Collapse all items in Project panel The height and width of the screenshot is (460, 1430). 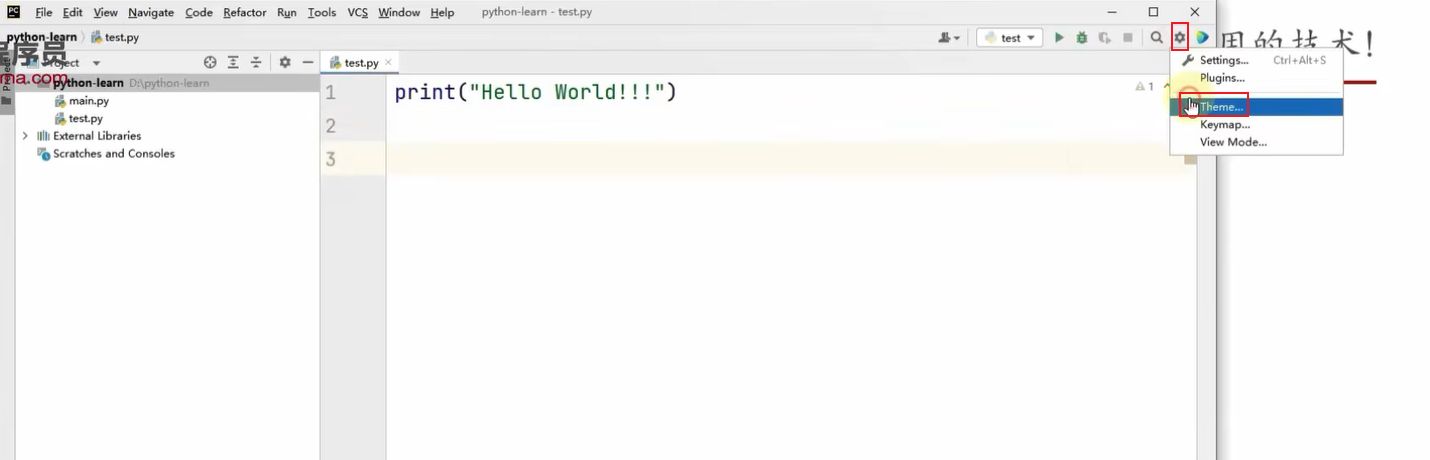coord(256,62)
